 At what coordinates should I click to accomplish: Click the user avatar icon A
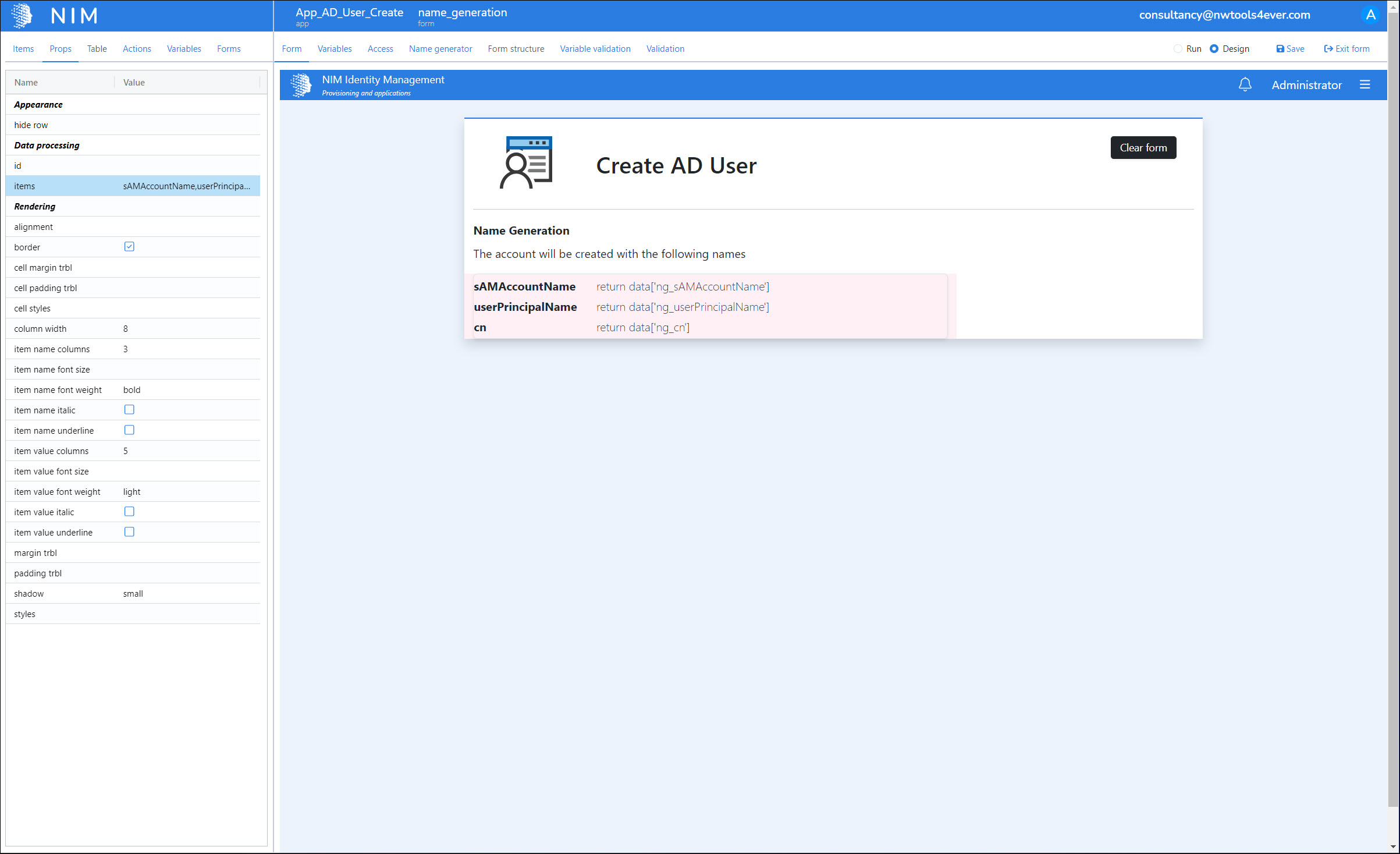click(x=1370, y=15)
